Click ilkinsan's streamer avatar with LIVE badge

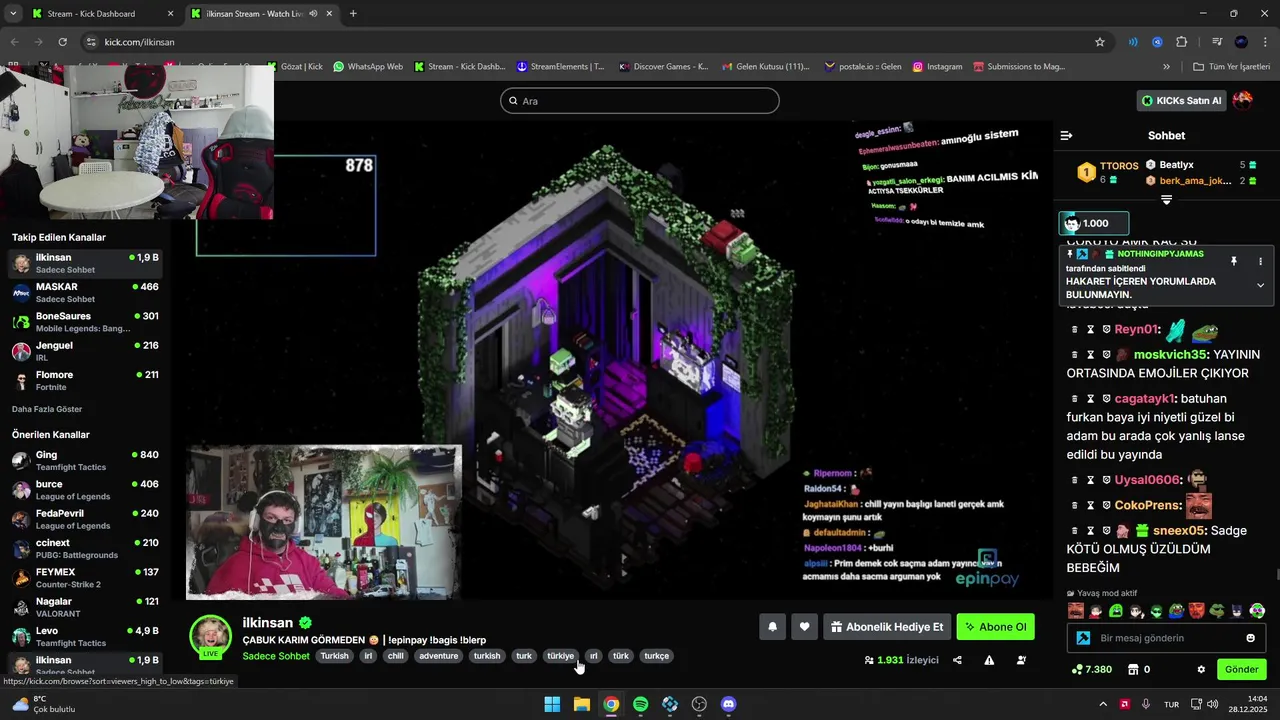click(x=210, y=637)
